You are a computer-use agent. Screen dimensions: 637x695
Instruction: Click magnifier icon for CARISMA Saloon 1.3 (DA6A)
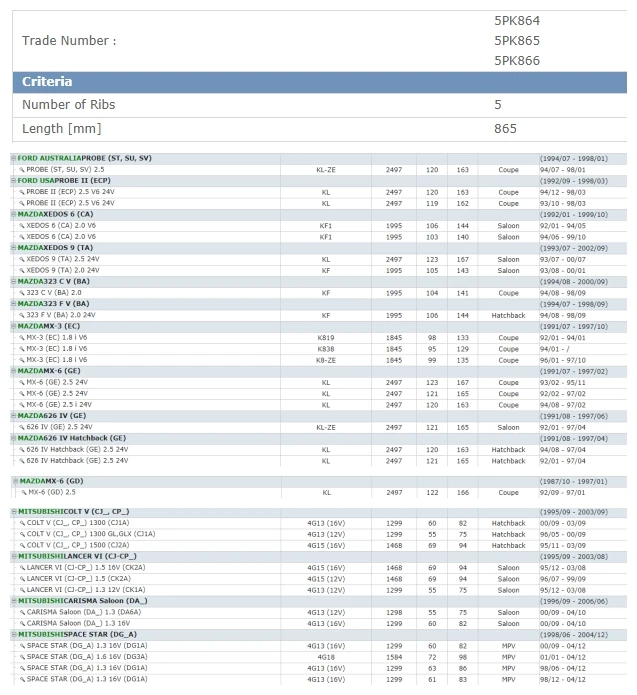[22, 613]
